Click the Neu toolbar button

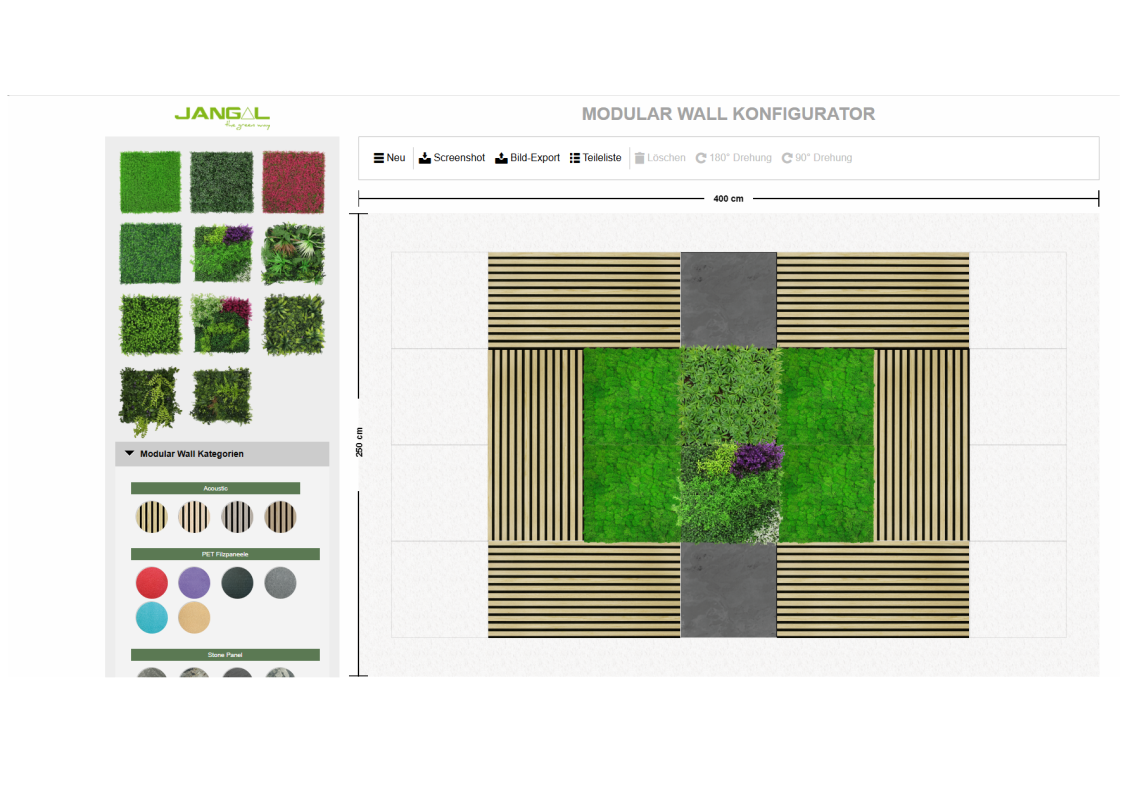tap(389, 158)
